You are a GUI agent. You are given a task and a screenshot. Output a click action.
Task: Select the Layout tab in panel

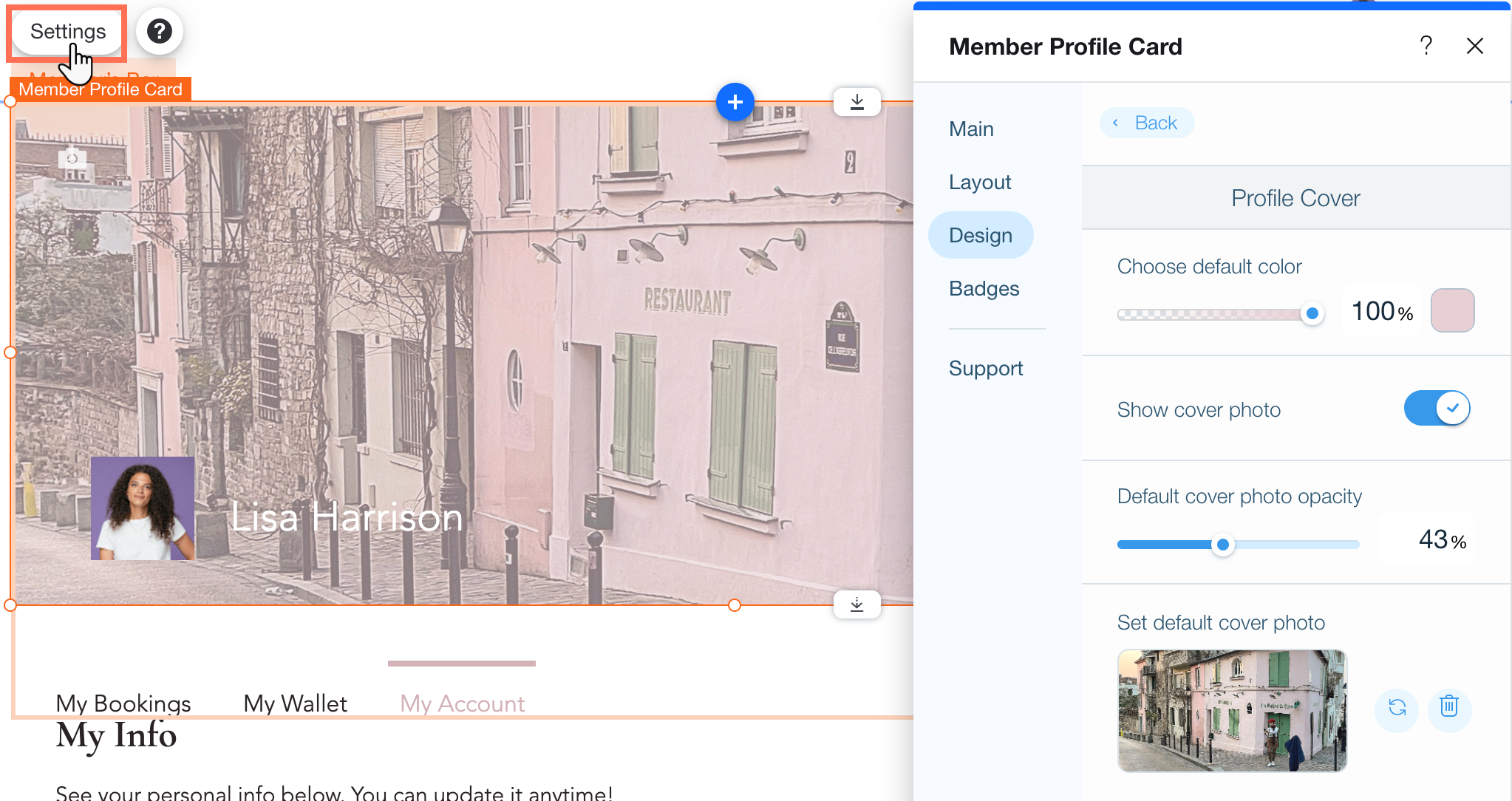click(x=981, y=182)
